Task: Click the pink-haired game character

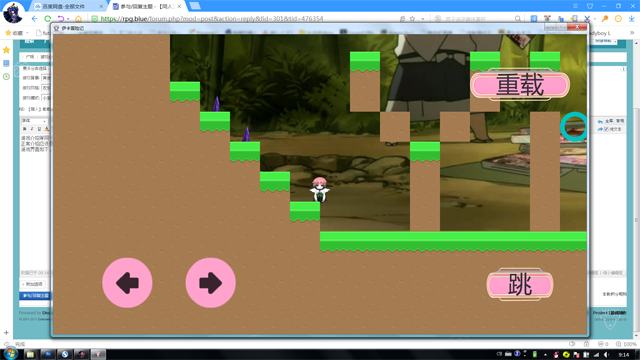Action: [319, 189]
